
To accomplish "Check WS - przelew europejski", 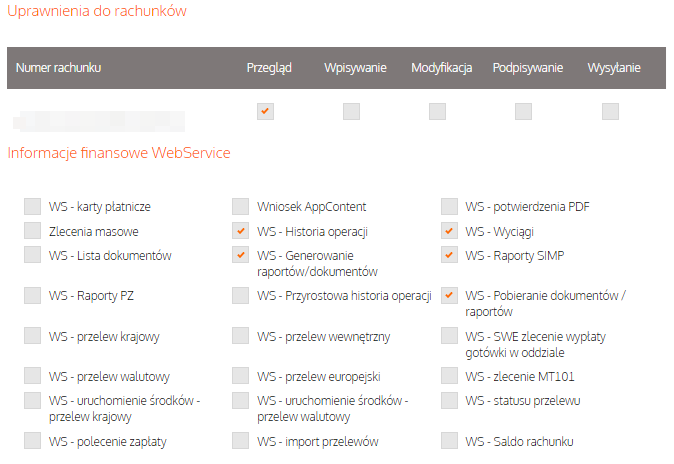I will click(x=240, y=375).
